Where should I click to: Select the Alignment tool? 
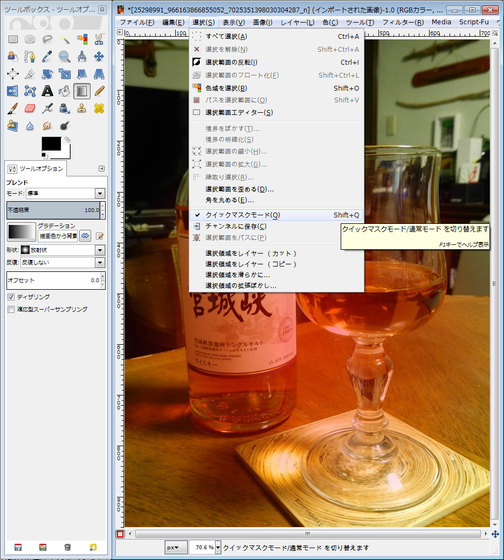13,74
